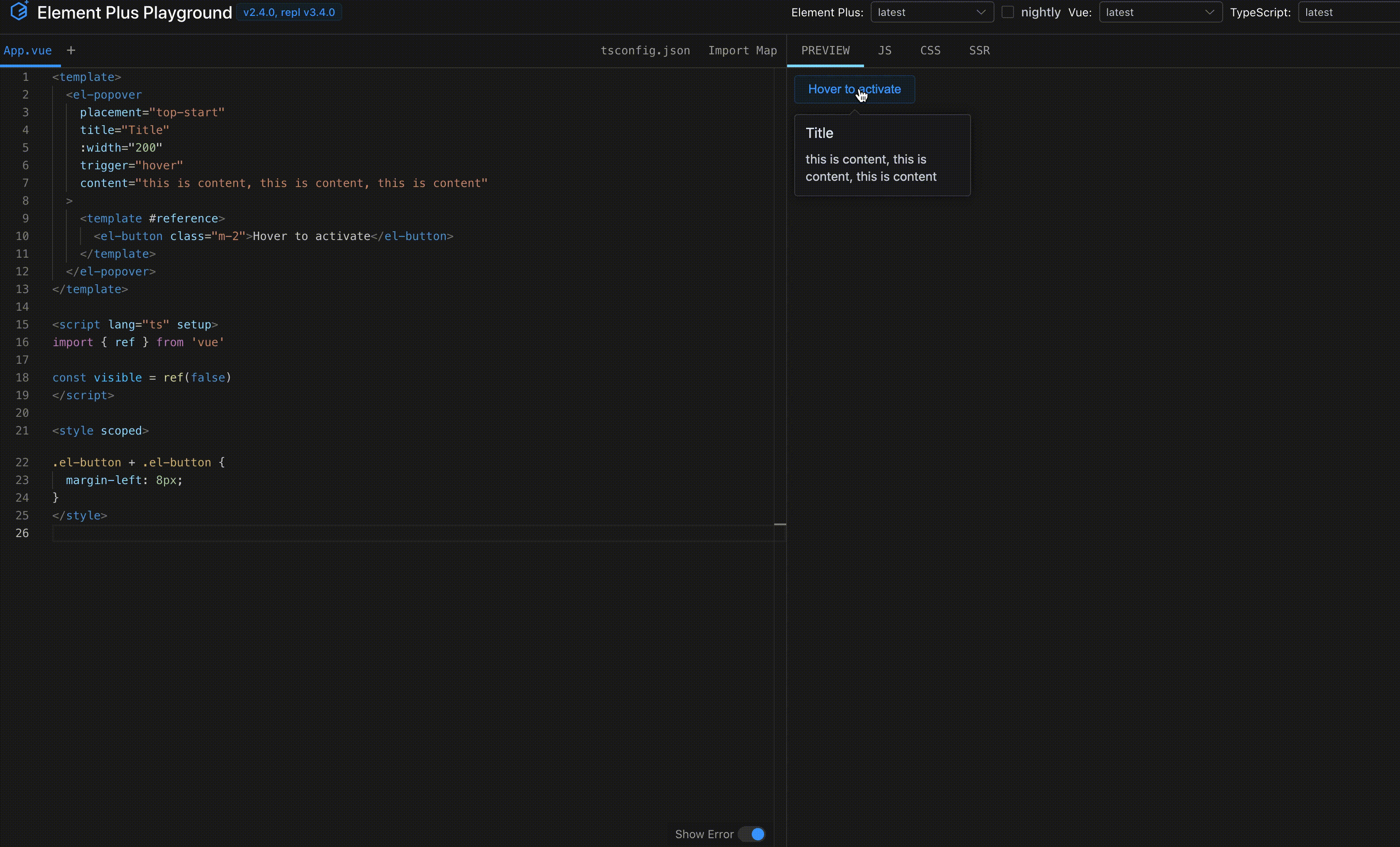Switch to the JS output tab
The height and width of the screenshot is (847, 1400).
(885, 50)
